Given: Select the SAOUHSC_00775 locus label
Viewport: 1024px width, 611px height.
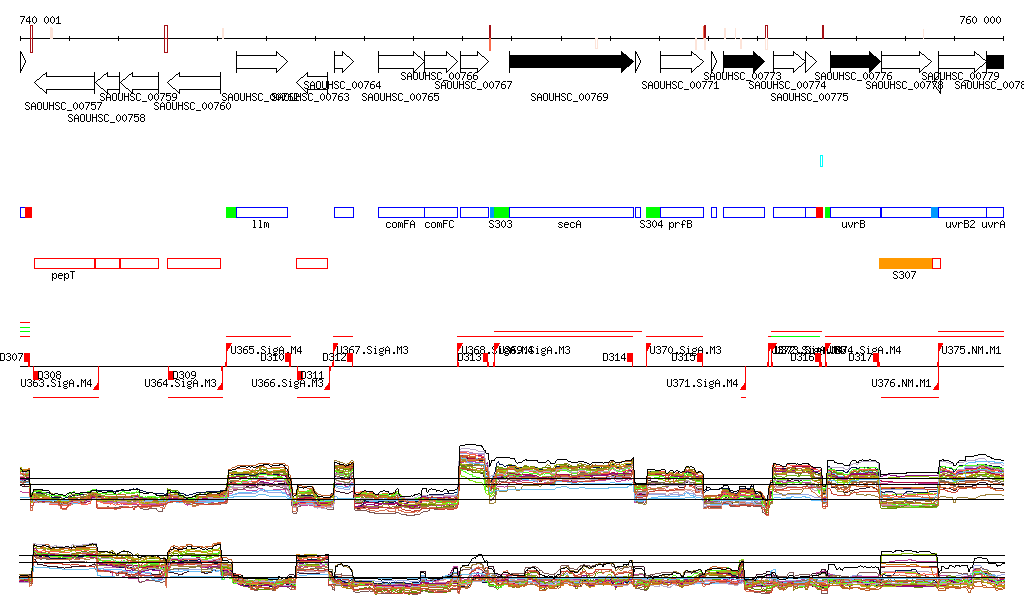Looking at the screenshot, I should (x=810, y=97).
